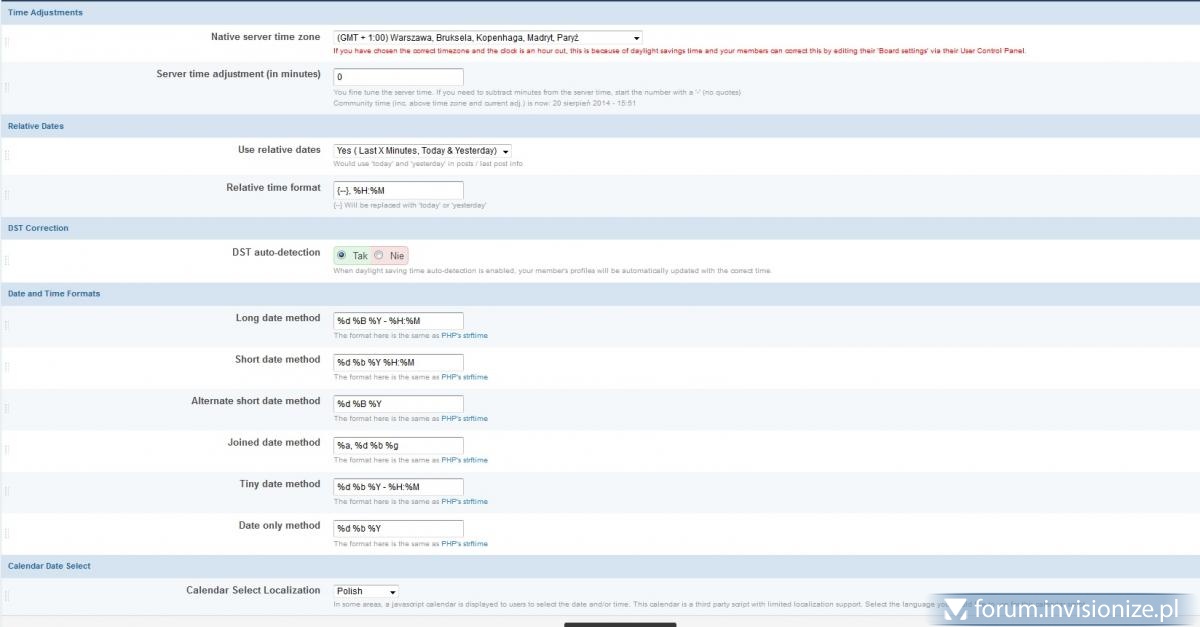
Task: Click drag handle beside Joined date method row
Action: [x=6, y=450]
